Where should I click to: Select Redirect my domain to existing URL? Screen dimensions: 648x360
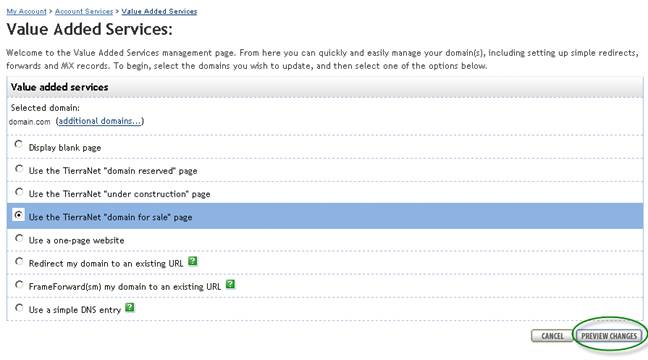[19, 261]
